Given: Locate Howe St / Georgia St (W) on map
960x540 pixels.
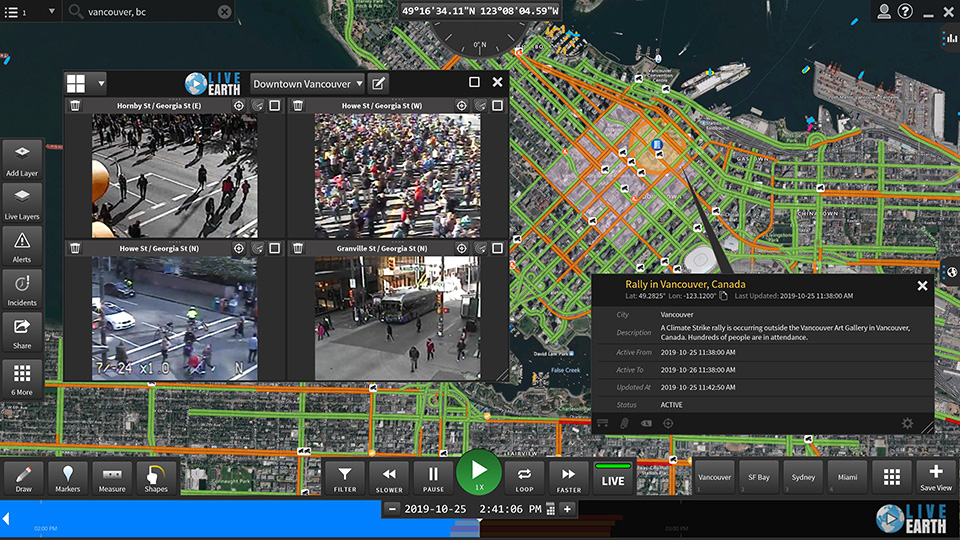Looking at the screenshot, I should 462,106.
